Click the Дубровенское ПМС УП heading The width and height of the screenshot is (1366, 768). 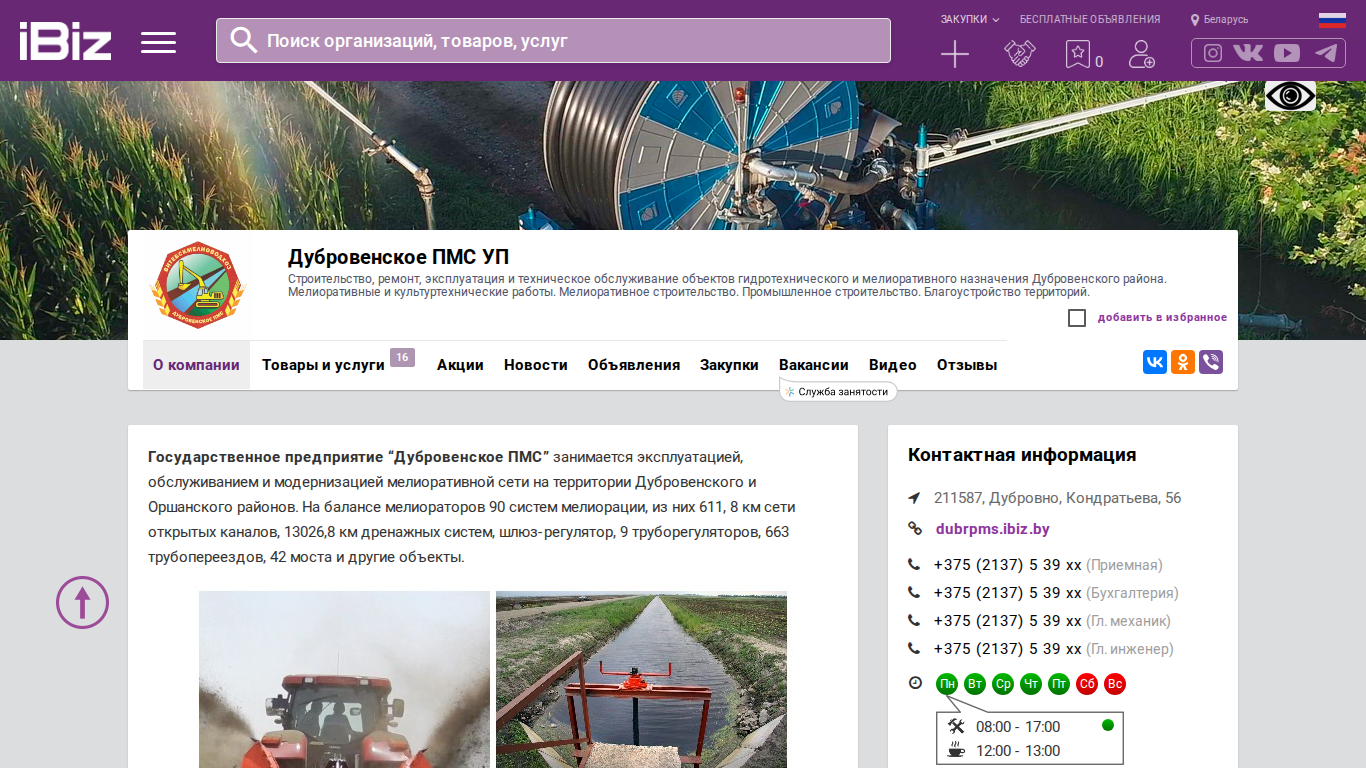(398, 257)
